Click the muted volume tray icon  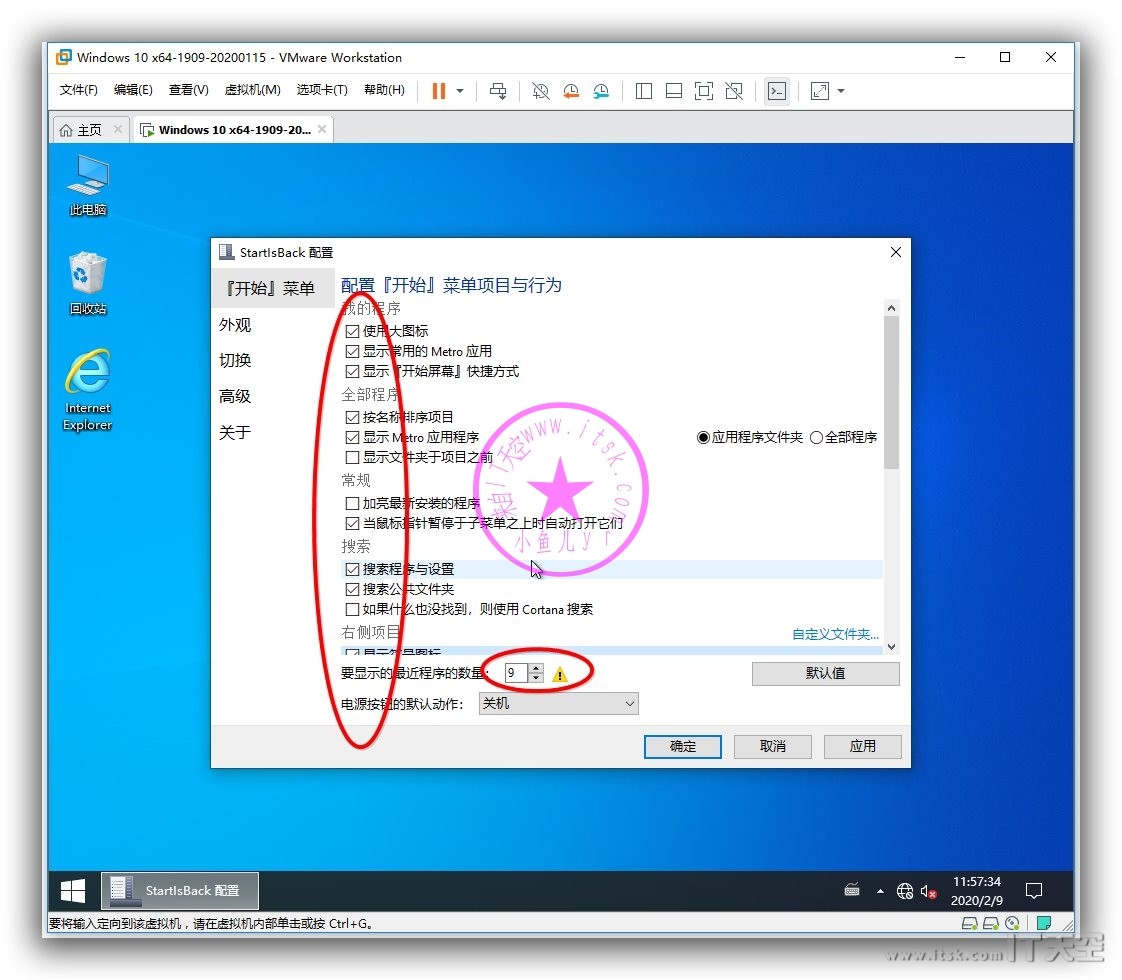[x=928, y=891]
